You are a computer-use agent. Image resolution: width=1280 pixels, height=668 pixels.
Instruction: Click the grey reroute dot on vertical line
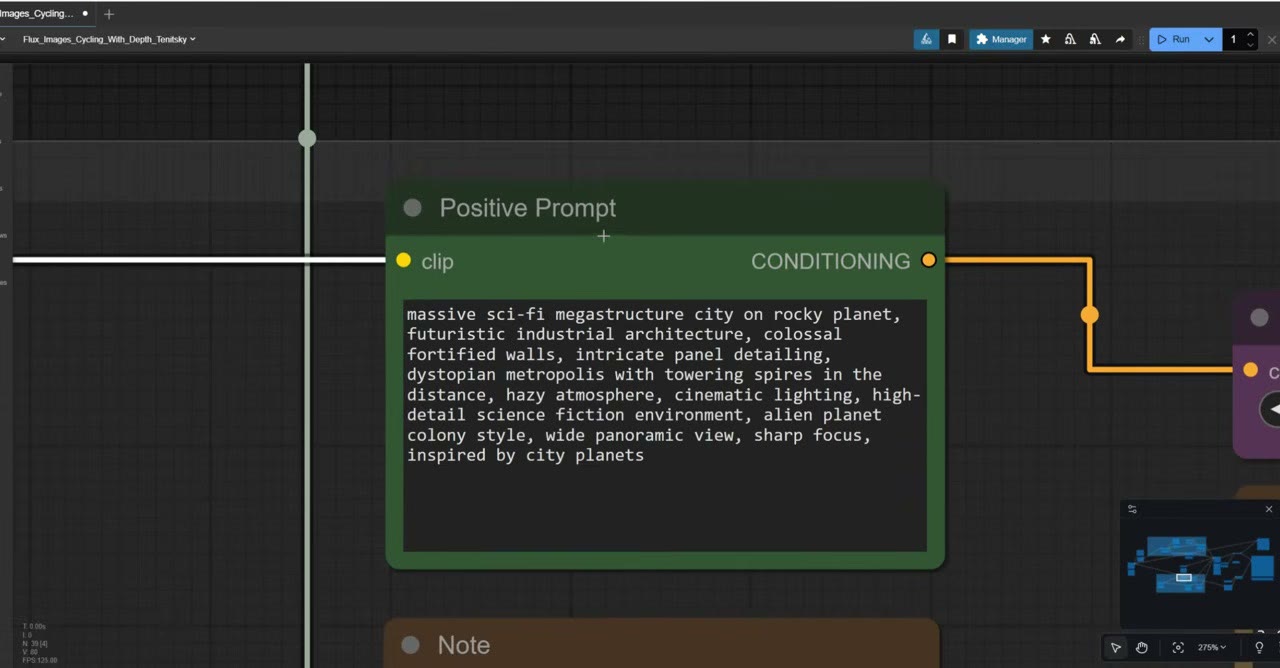point(307,138)
